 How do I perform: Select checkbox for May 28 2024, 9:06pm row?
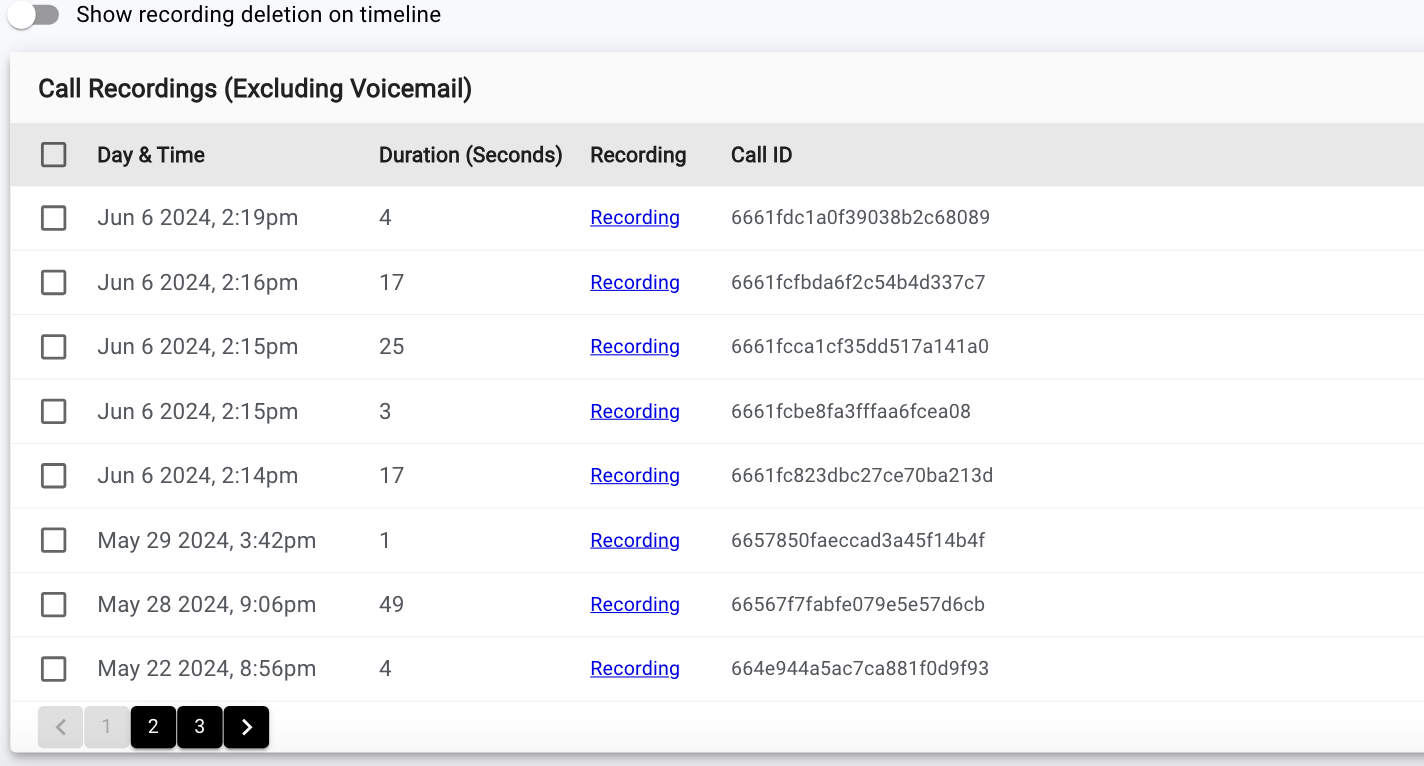(x=54, y=605)
